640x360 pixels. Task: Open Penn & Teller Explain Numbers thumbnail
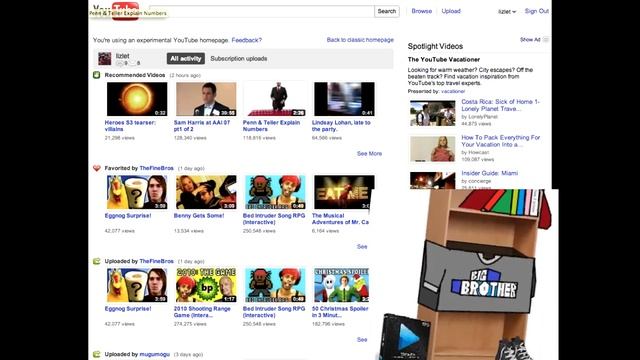pyautogui.click(x=275, y=99)
